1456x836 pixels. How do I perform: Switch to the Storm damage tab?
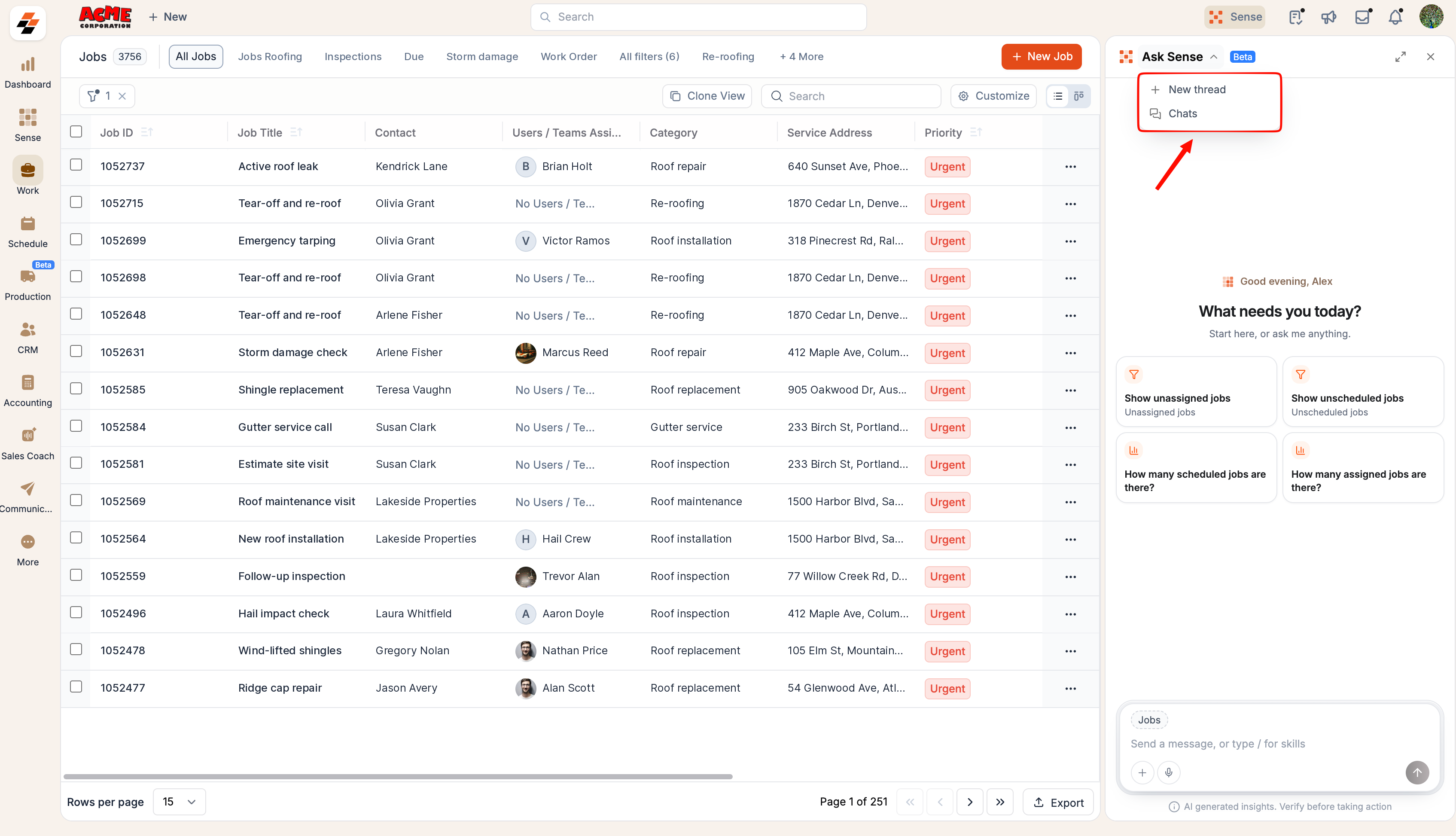pyautogui.click(x=481, y=56)
